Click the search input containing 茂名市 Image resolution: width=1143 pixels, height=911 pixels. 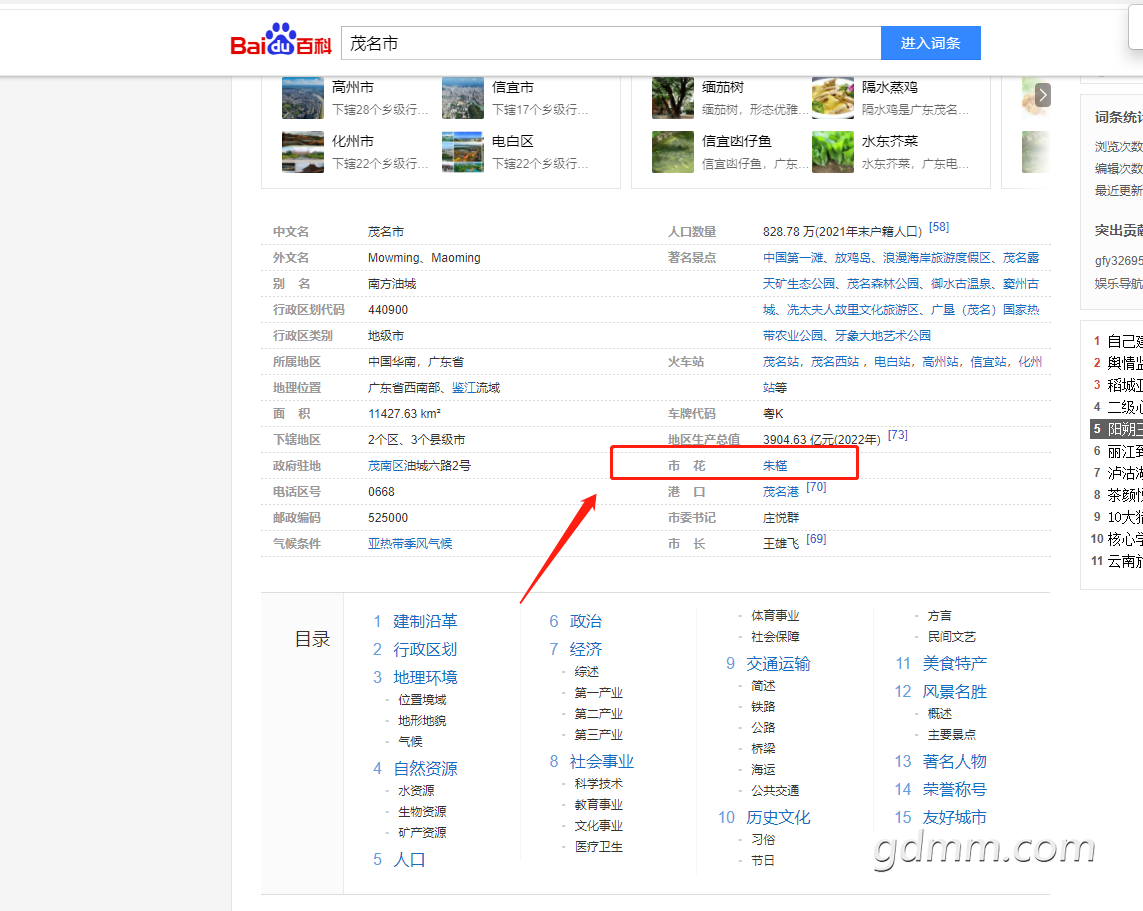[611, 43]
